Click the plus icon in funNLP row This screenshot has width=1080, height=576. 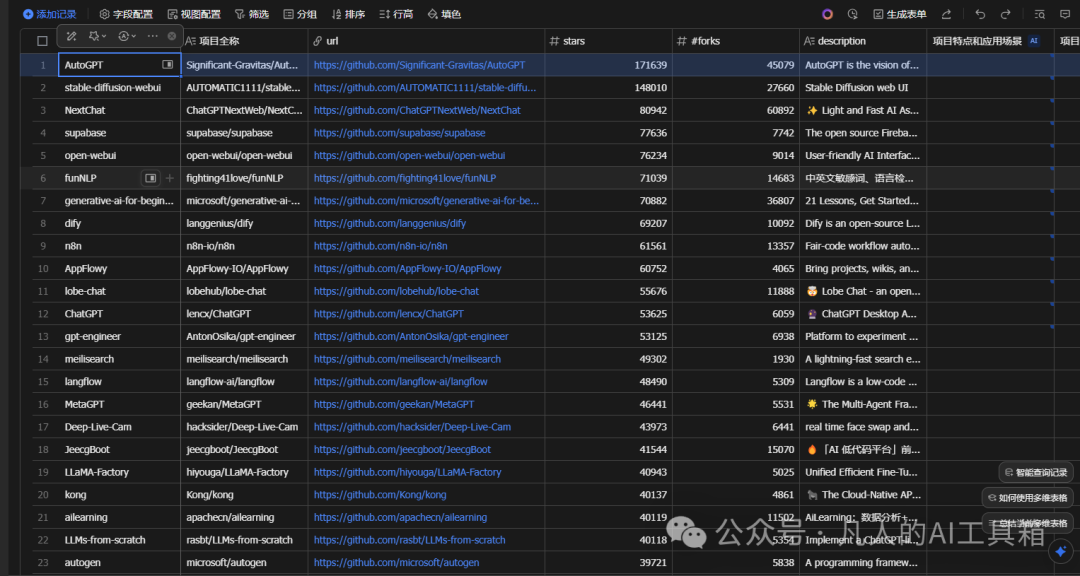pyautogui.click(x=169, y=178)
